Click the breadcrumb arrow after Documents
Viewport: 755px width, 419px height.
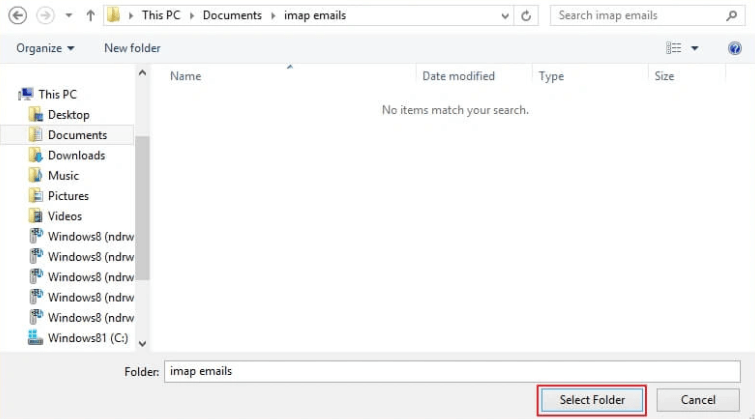pyautogui.click(x=273, y=16)
